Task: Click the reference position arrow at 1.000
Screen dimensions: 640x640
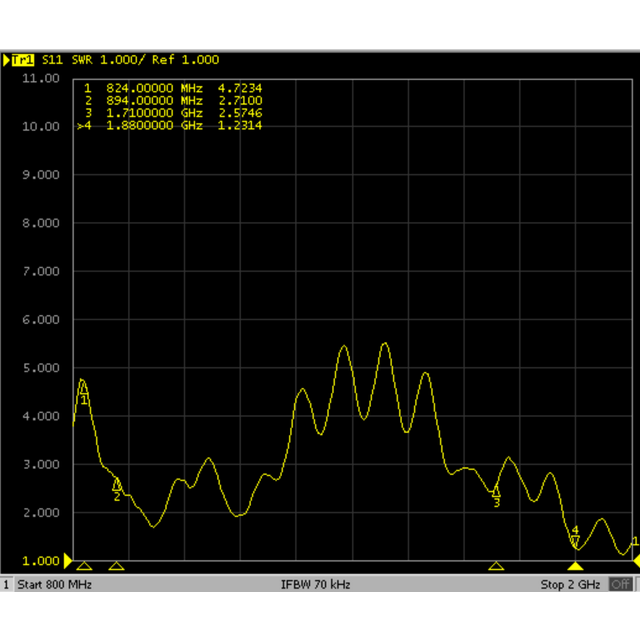Action: pos(68,561)
